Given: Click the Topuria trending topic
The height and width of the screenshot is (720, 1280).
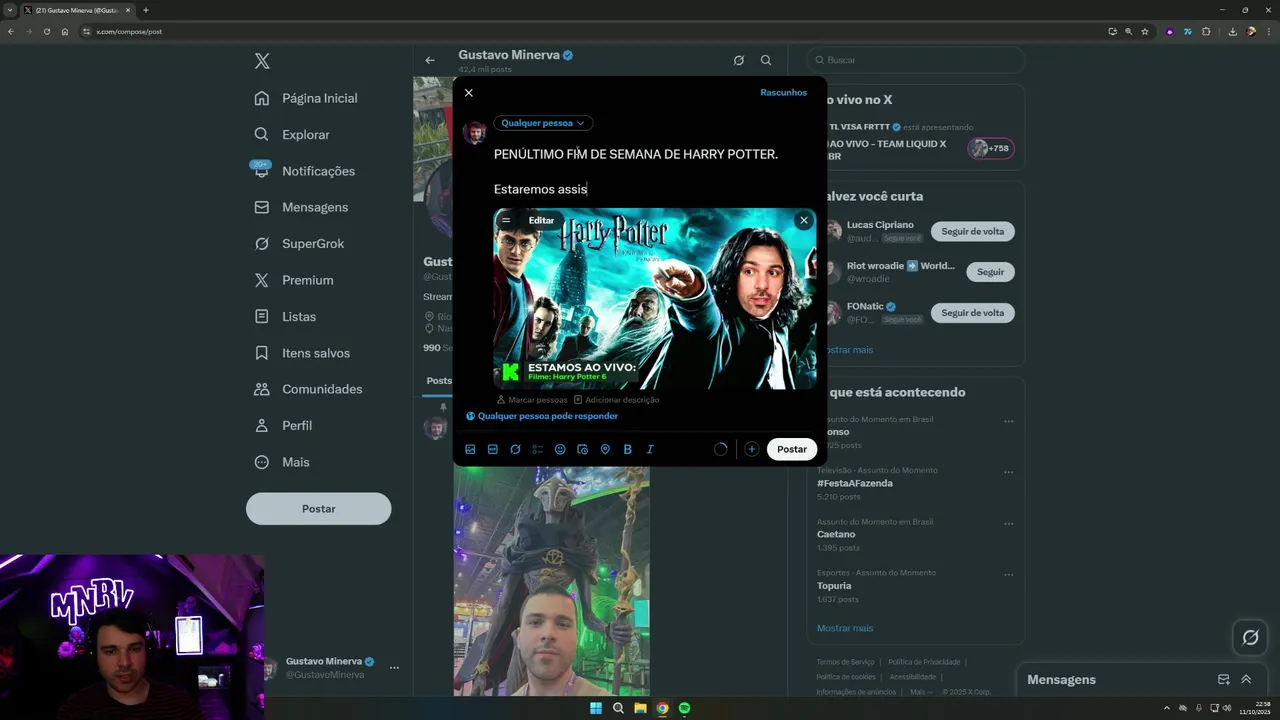Looking at the screenshot, I should click(x=834, y=586).
